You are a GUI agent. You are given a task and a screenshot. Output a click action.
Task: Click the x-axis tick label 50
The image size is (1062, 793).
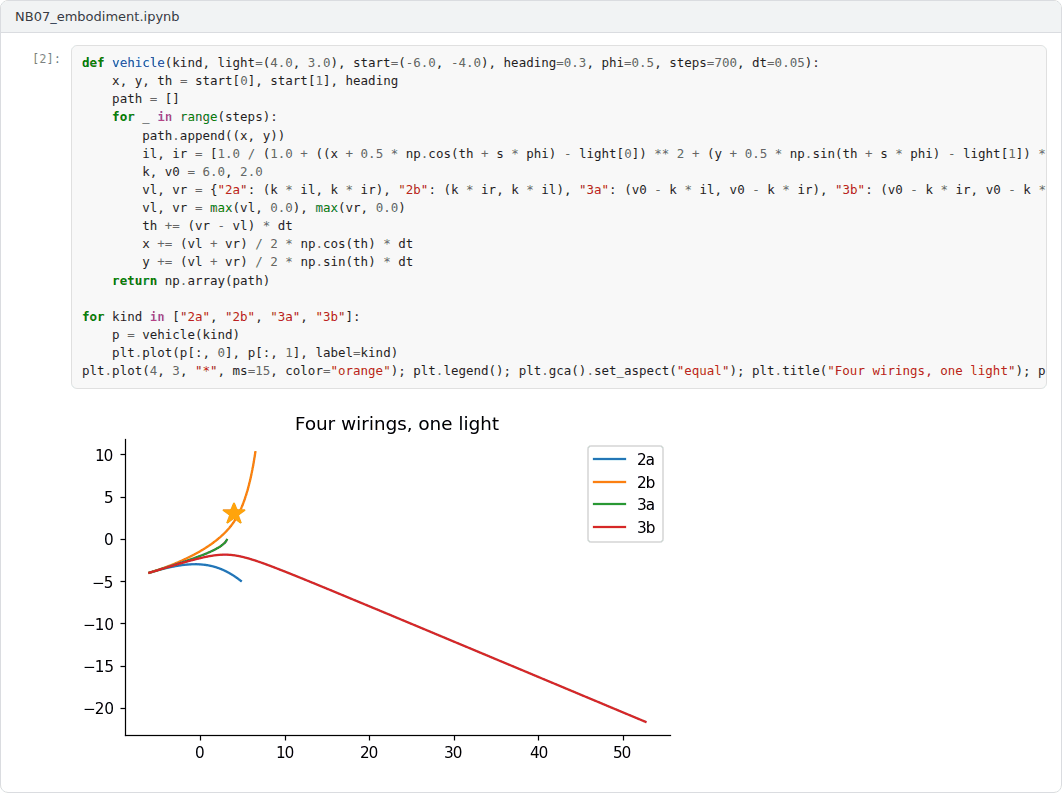tap(622, 752)
